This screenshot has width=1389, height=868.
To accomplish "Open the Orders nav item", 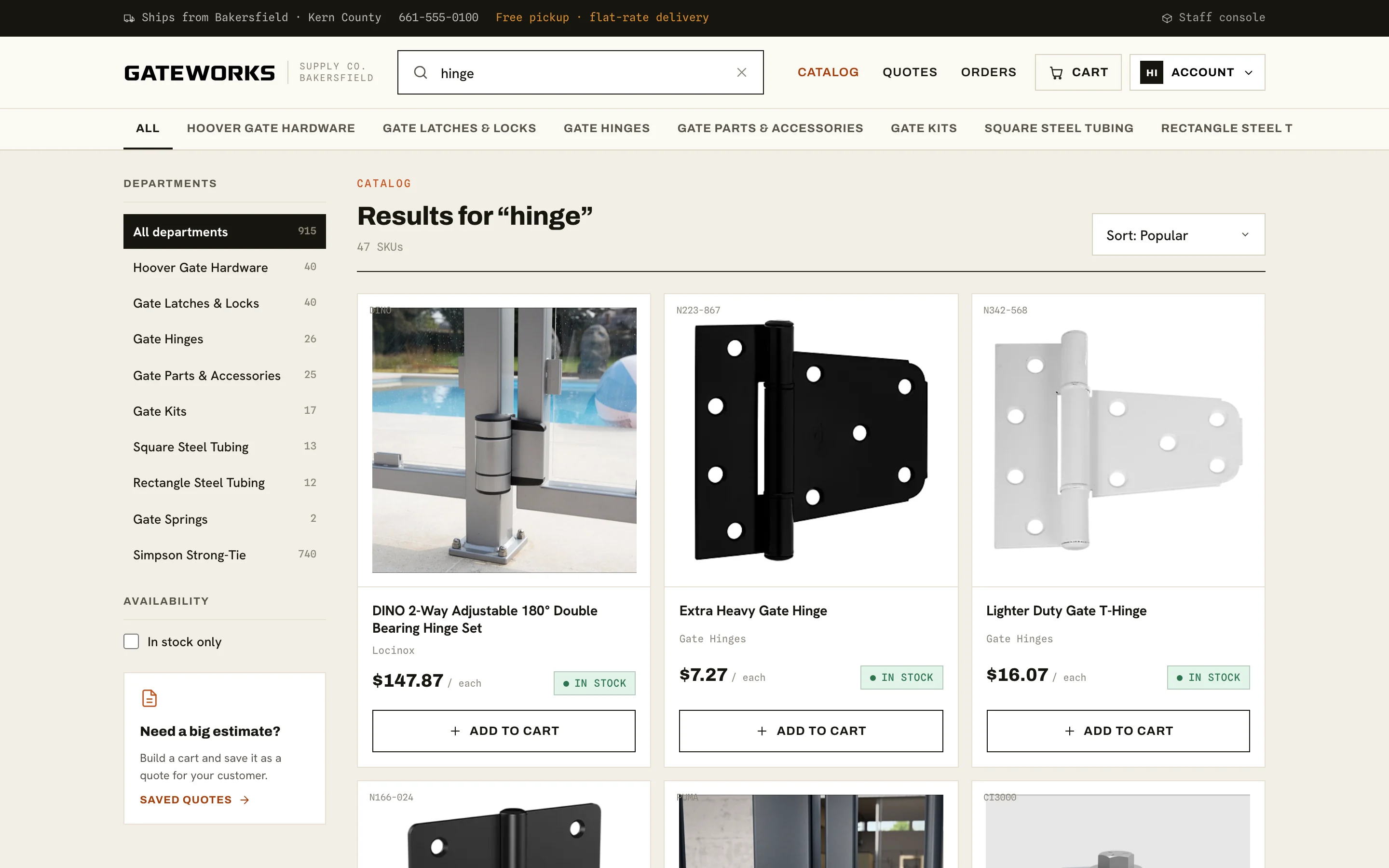I will 988,72.
